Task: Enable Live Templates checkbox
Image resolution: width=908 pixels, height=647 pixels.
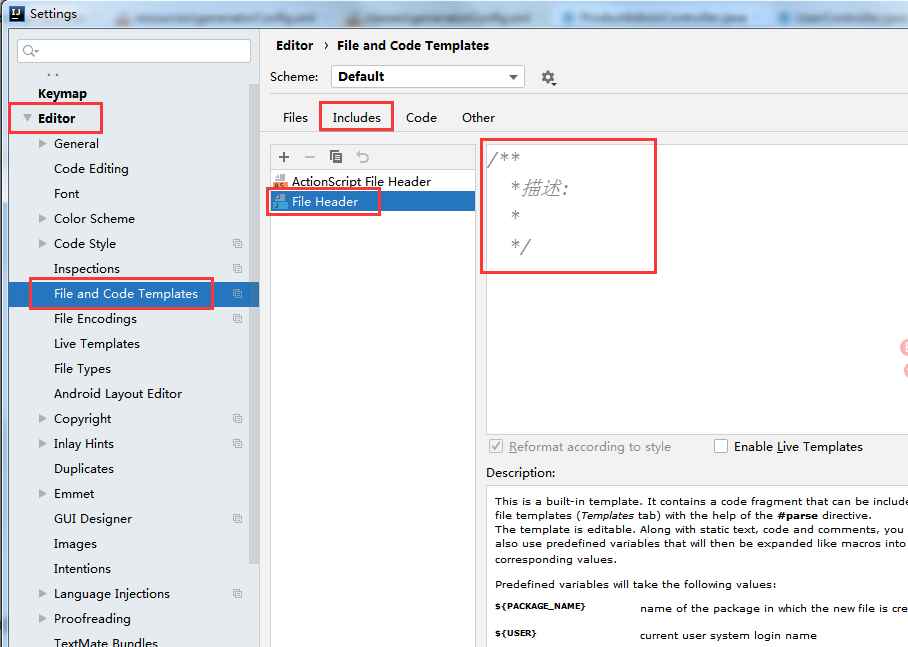Action: (721, 446)
